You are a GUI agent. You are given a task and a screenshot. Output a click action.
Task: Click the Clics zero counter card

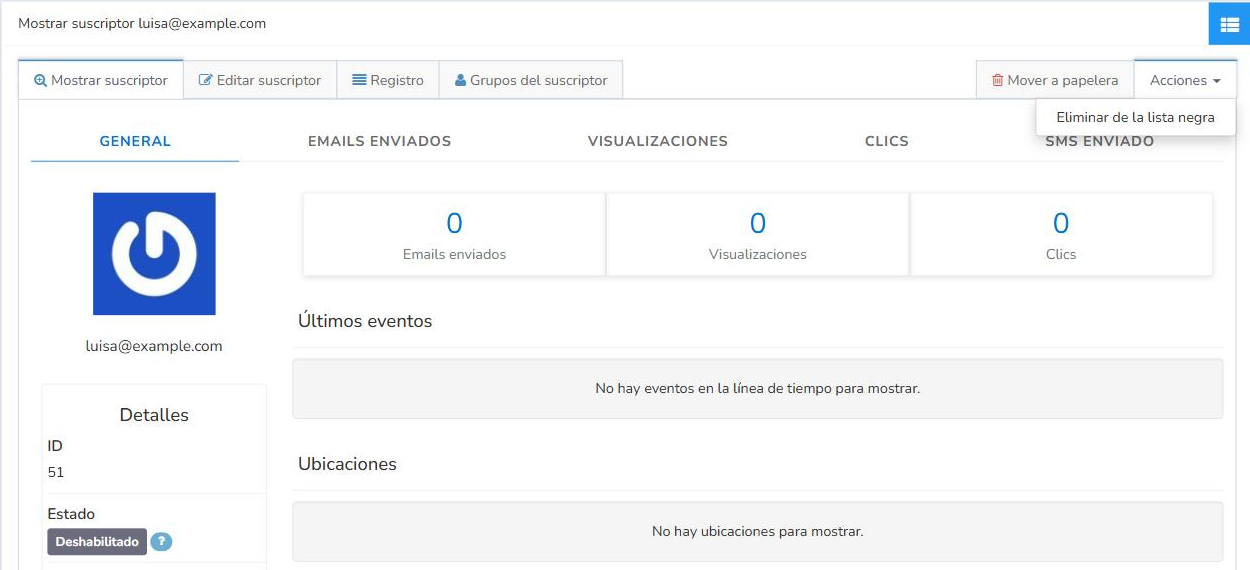[x=1061, y=234]
